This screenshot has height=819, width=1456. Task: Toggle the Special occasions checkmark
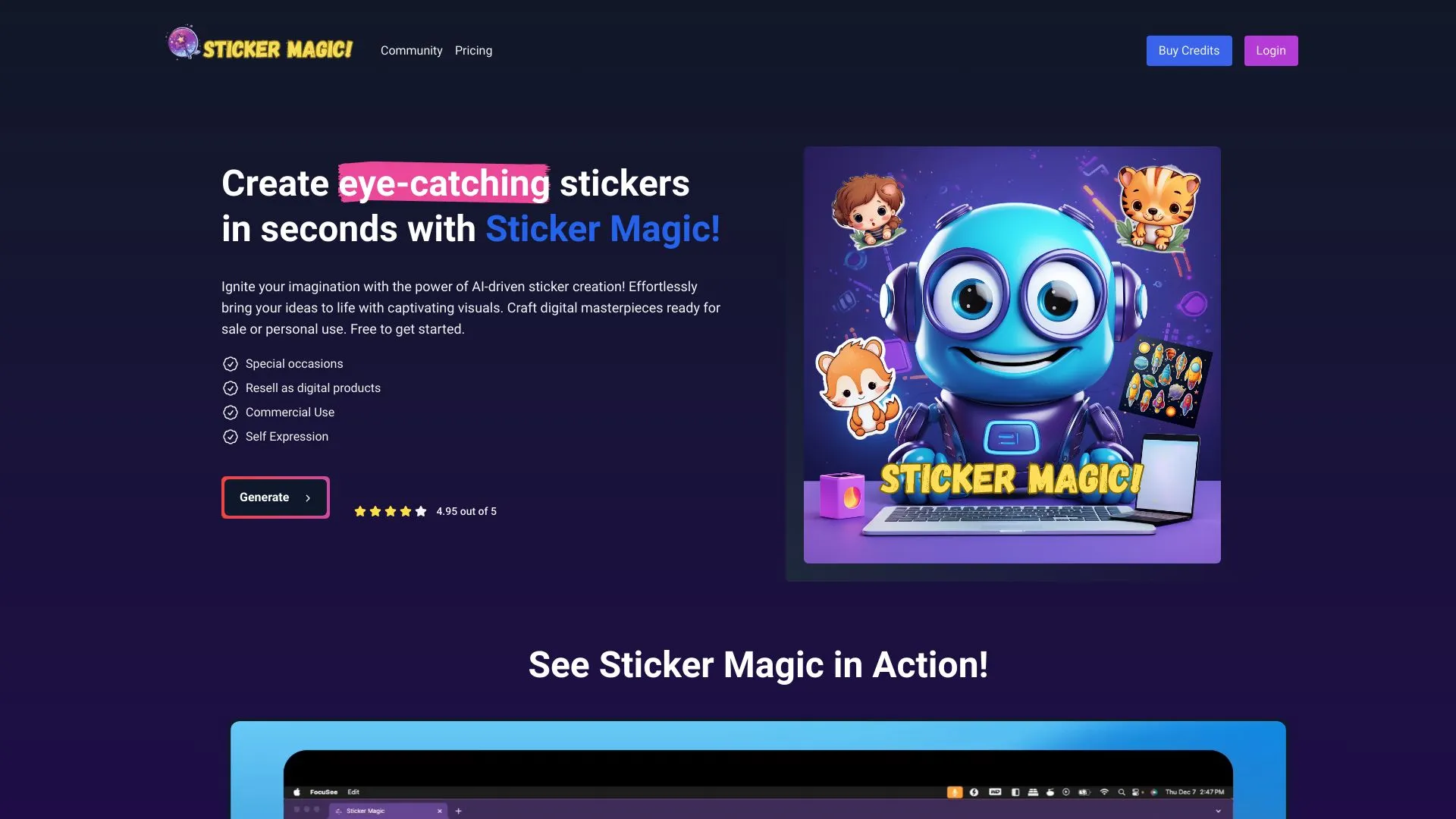(231, 363)
